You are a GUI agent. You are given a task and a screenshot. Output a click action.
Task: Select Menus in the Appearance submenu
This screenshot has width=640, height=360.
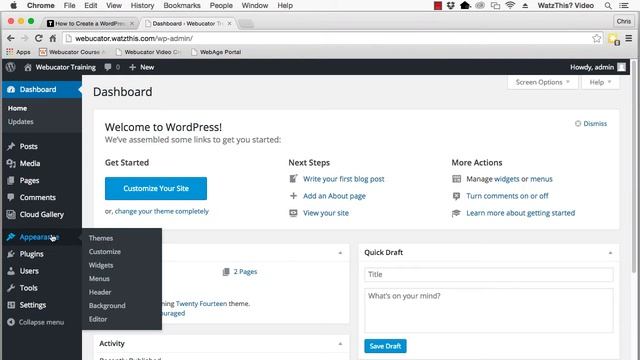(99, 279)
